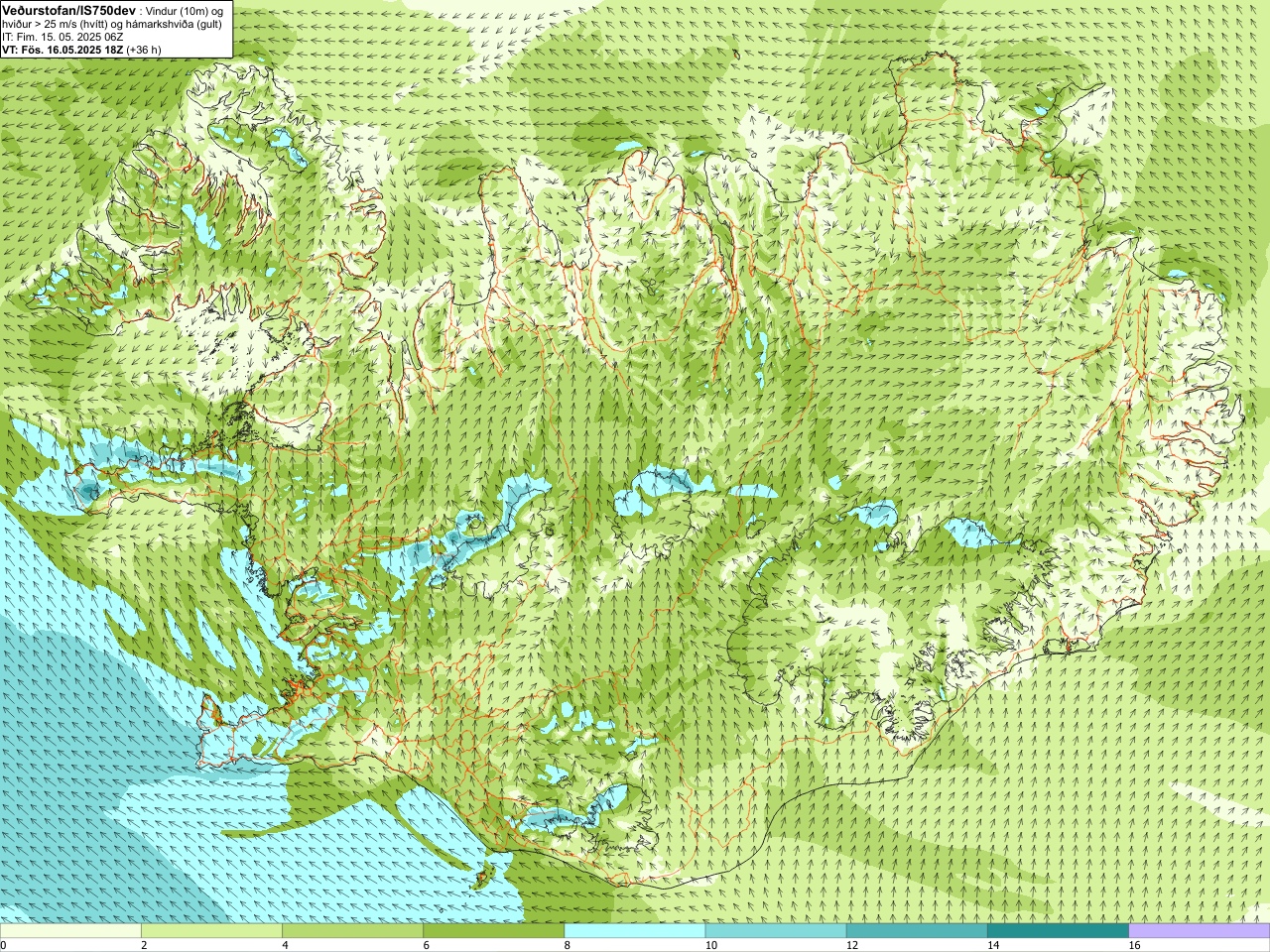Click the legend scale label '8'
Viewport: 1270px width, 952px height.
568,945
